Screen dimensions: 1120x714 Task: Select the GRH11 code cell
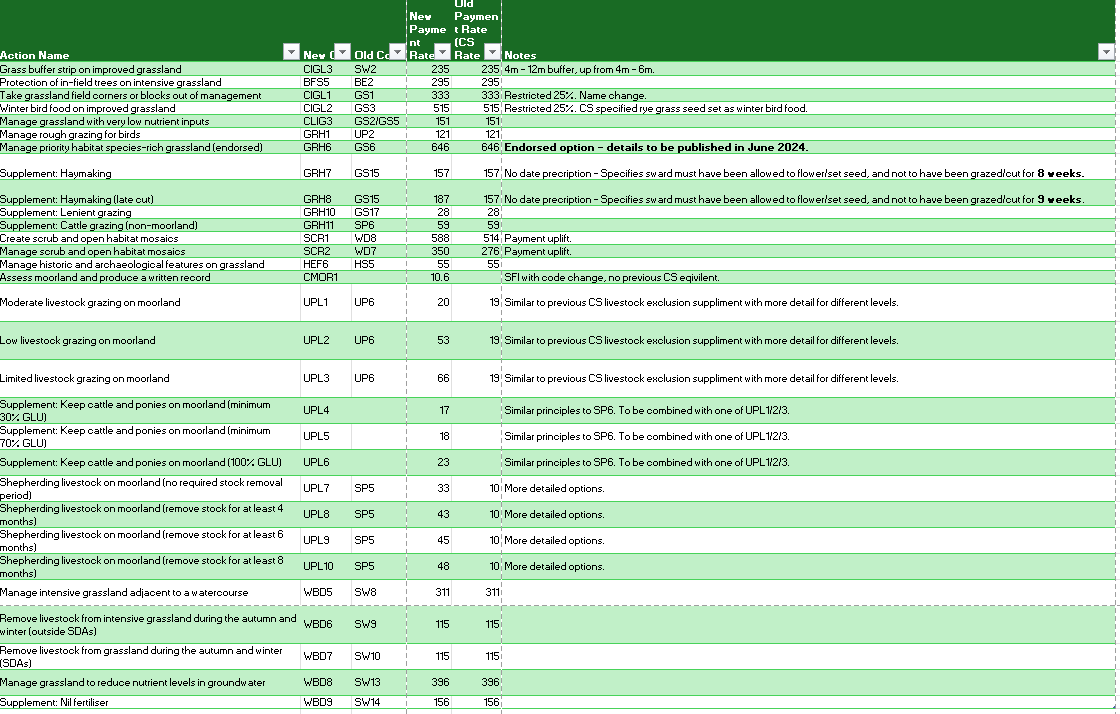click(x=326, y=225)
